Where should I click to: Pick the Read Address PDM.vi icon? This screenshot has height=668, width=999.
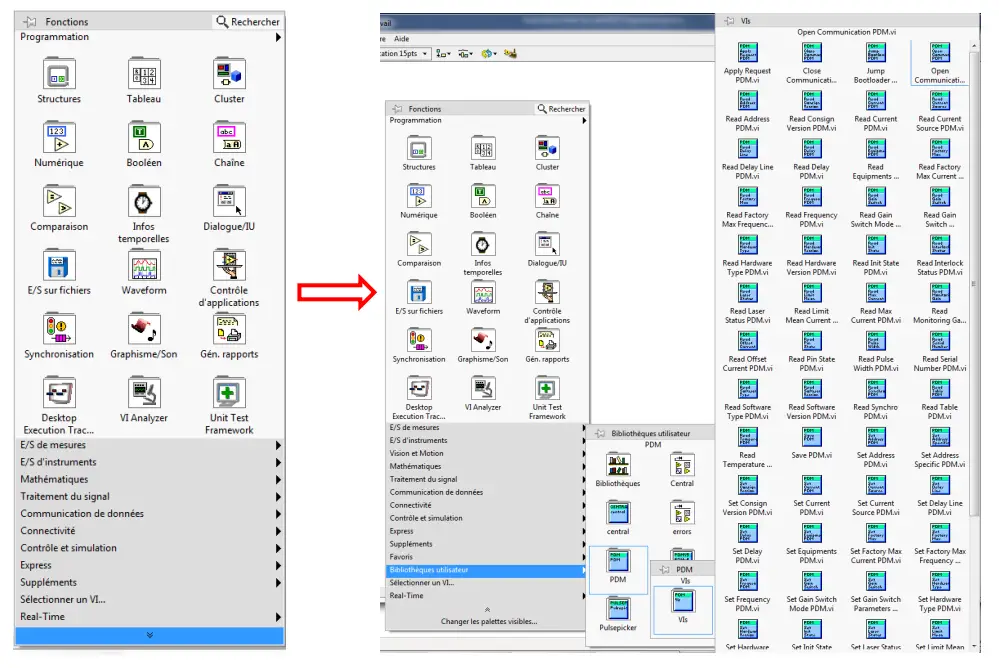point(747,101)
